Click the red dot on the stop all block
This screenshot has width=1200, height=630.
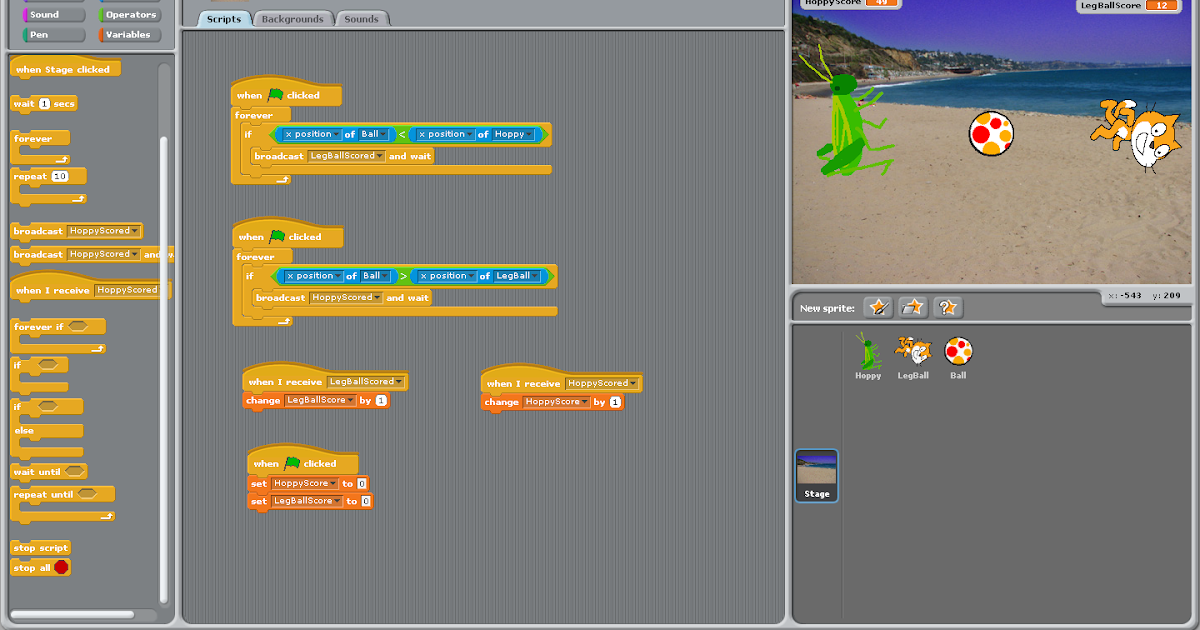[63, 567]
